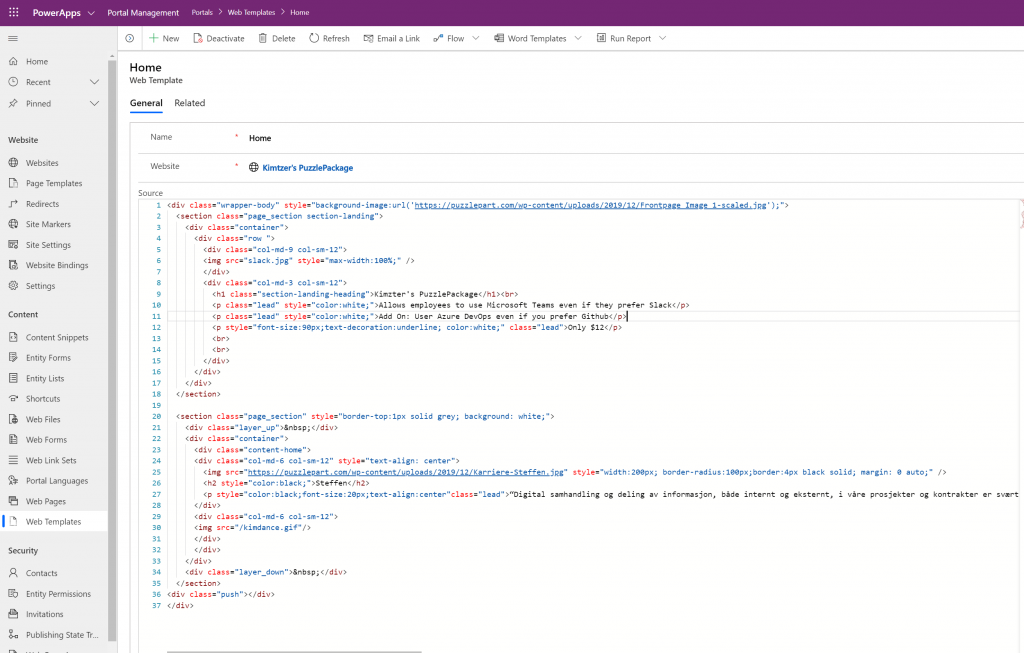Click the Recent clock icon

pos(13,82)
